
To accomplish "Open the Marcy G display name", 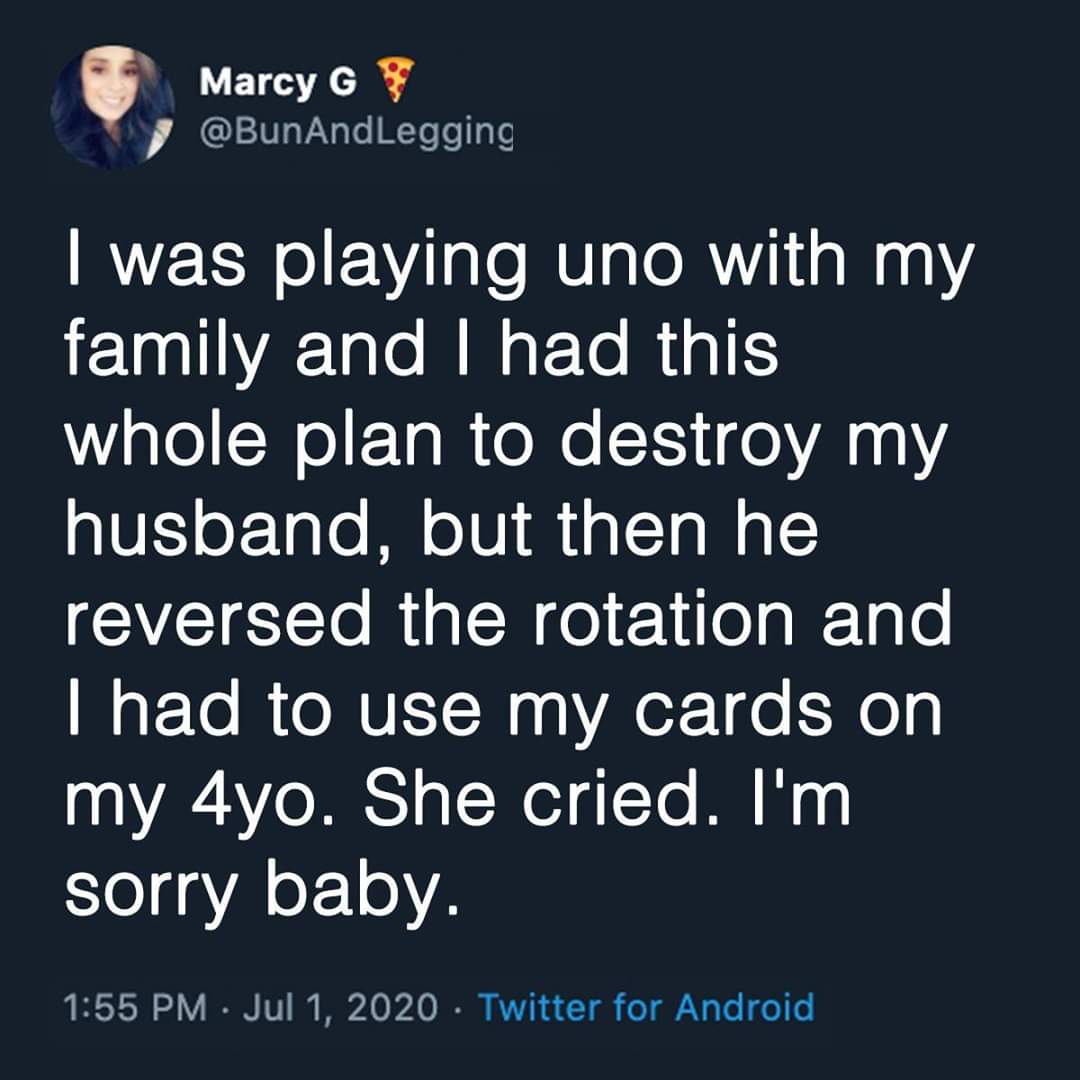I will coord(278,82).
